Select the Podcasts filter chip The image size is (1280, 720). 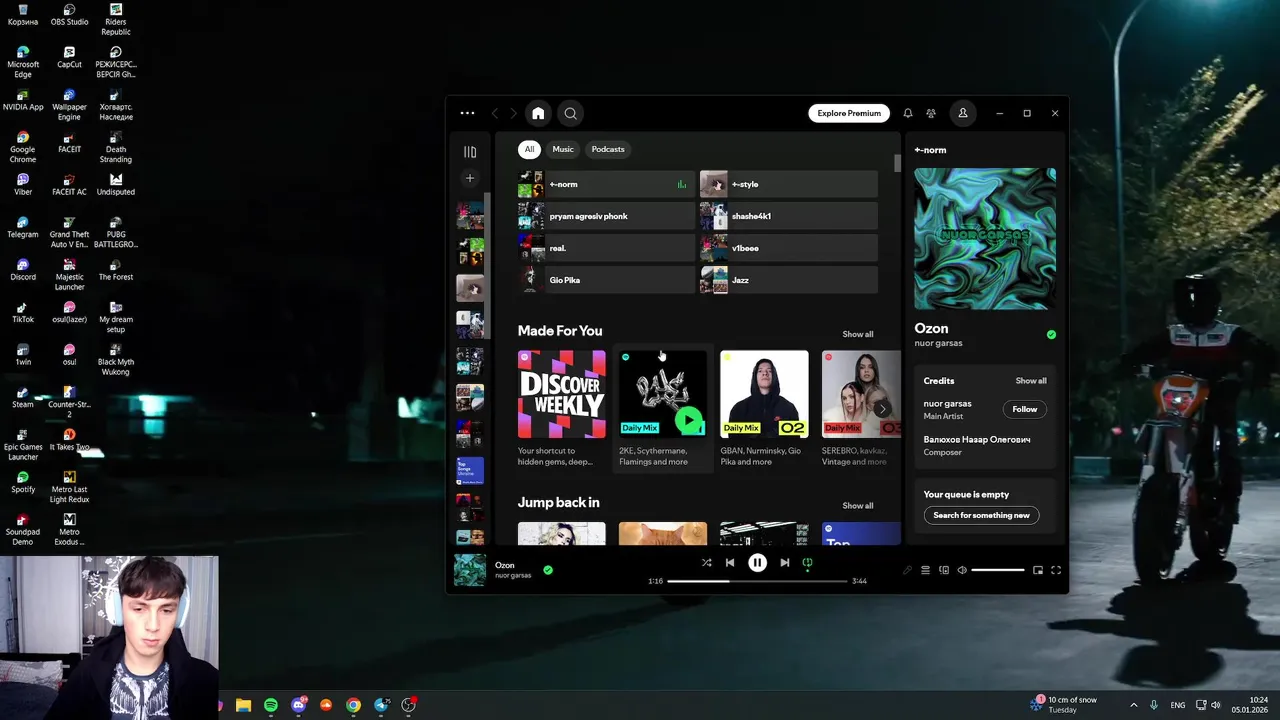click(608, 149)
